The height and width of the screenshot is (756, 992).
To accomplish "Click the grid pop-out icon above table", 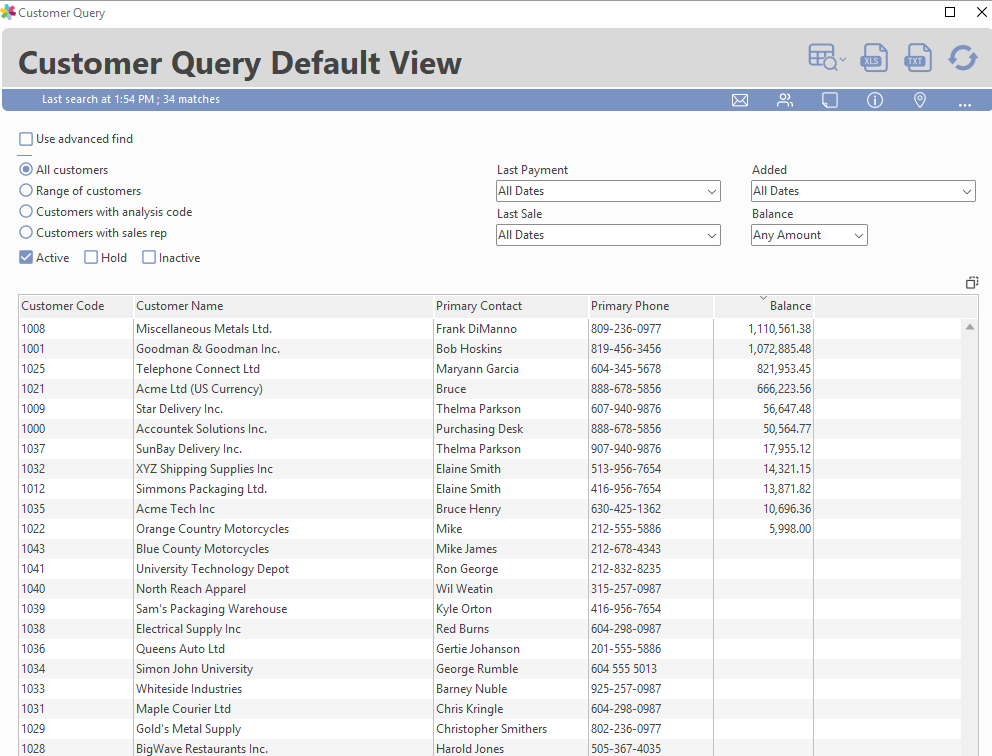I will click(972, 283).
